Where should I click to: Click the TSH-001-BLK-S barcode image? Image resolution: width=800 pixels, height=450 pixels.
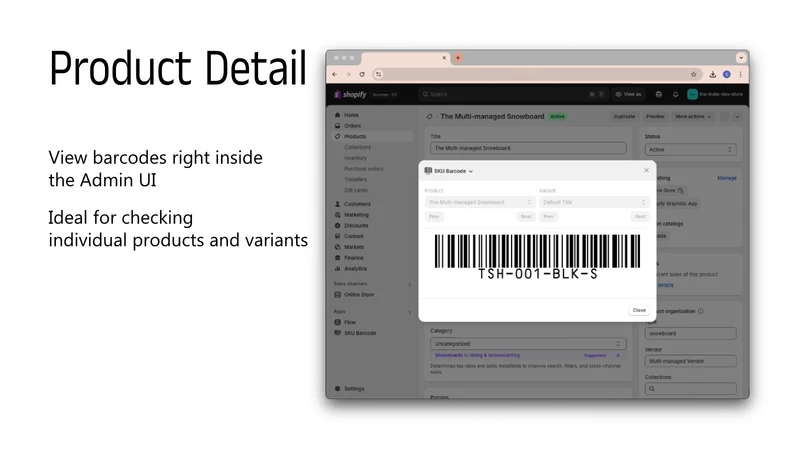tap(537, 257)
